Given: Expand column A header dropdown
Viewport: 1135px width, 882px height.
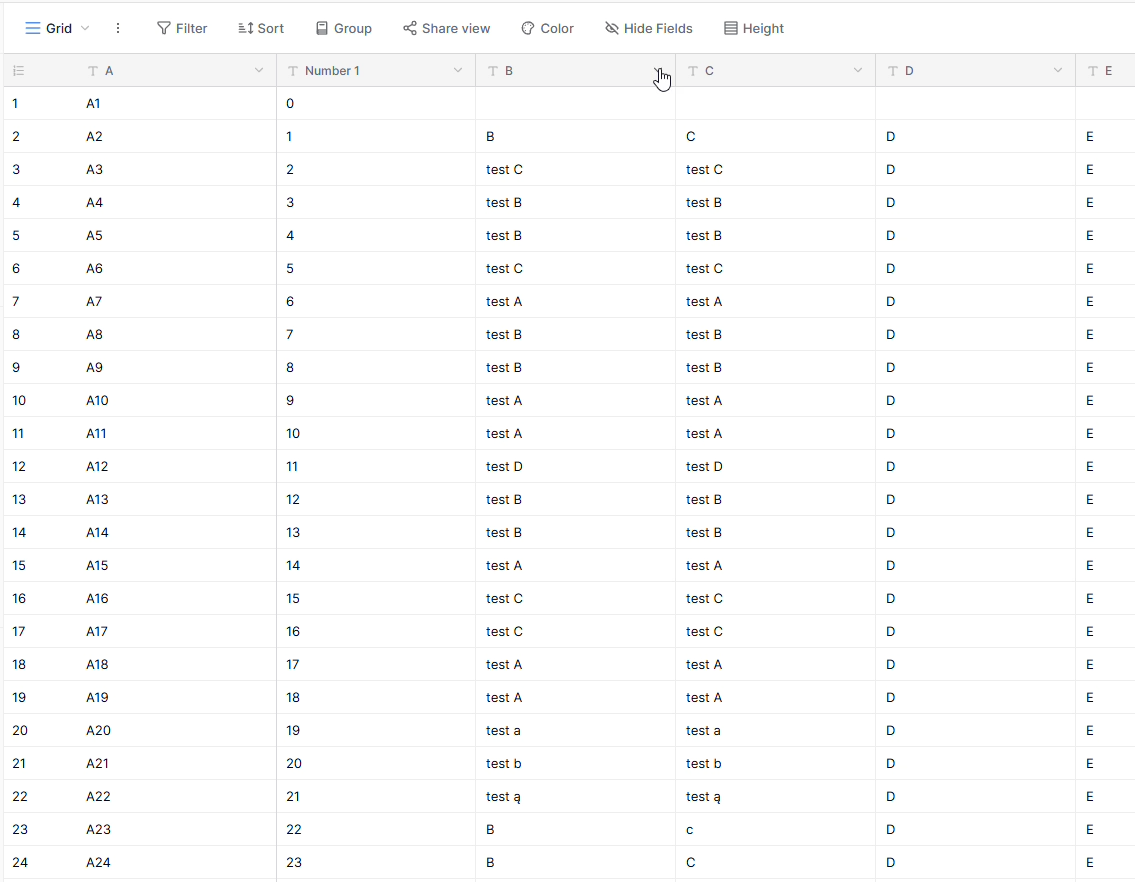Looking at the screenshot, I should coord(258,70).
